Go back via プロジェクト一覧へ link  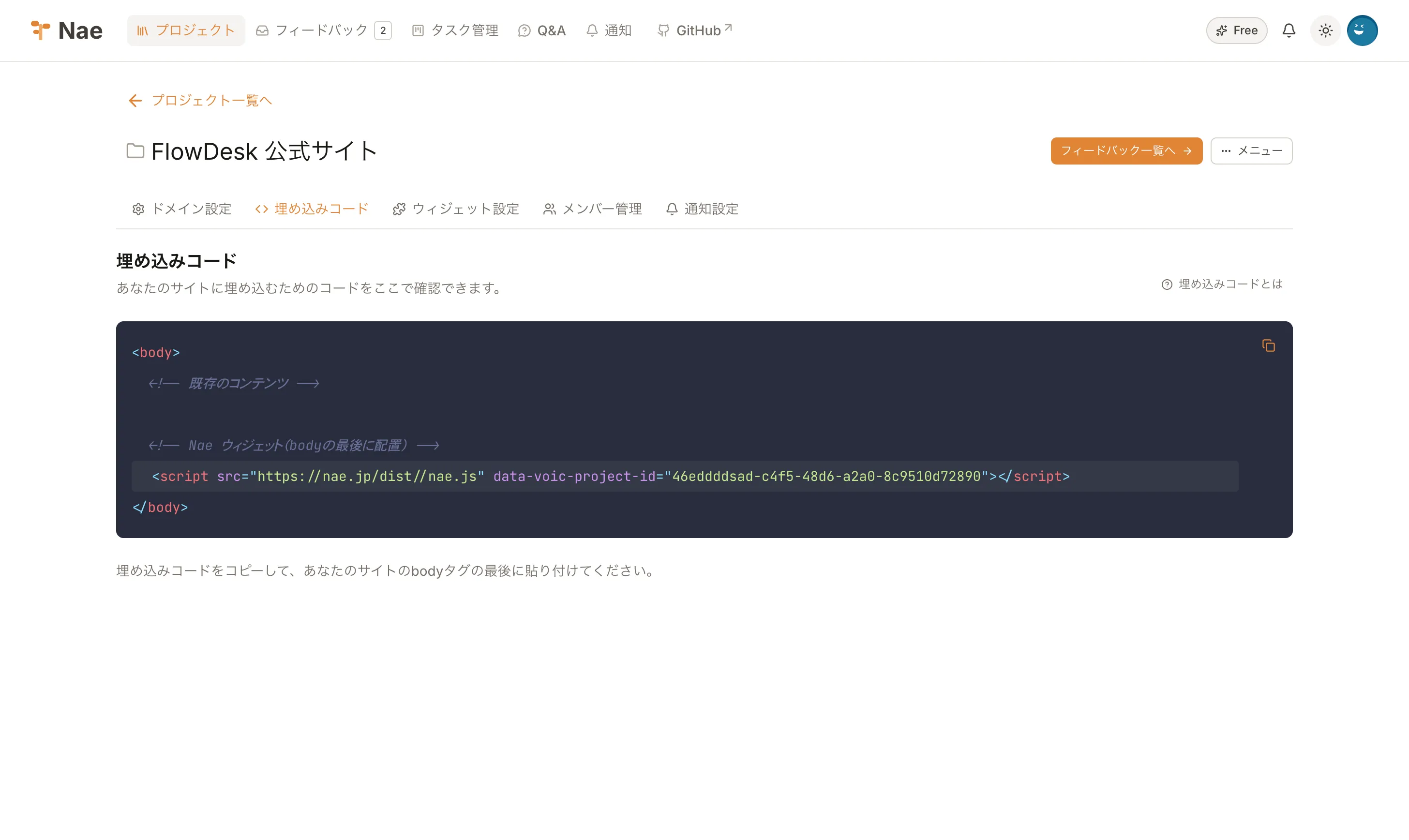200,100
